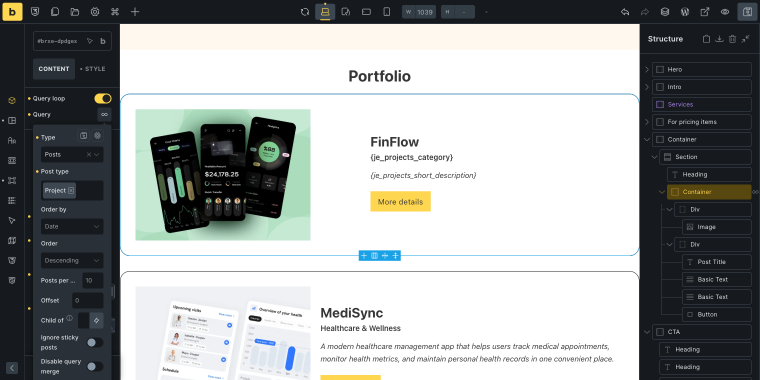
Task: Click the gear icon next to Type
Action: 97,136
